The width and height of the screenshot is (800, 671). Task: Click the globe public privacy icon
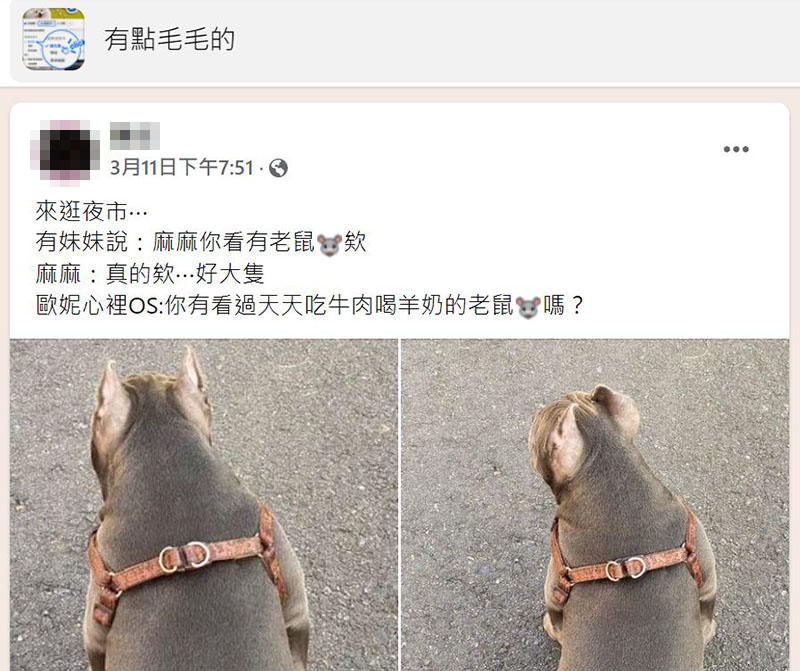[x=278, y=168]
